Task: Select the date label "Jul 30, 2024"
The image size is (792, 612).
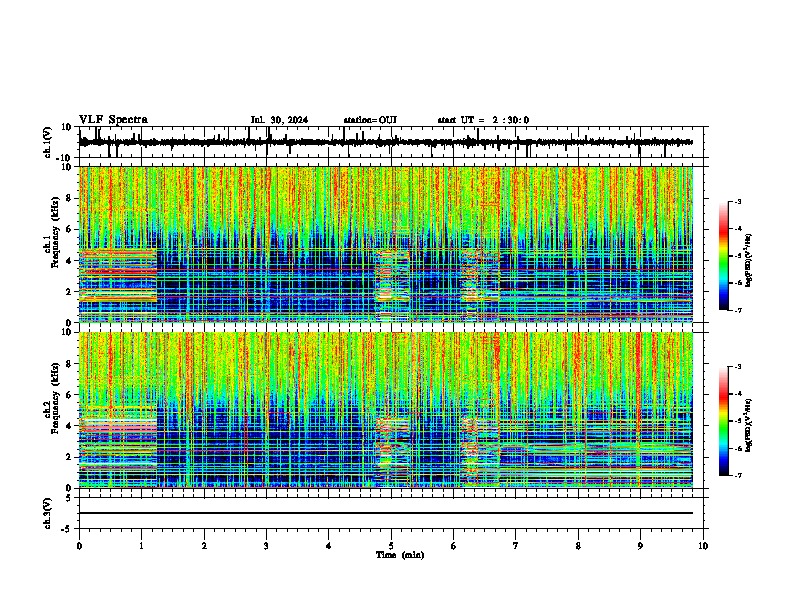Action: 279,120
